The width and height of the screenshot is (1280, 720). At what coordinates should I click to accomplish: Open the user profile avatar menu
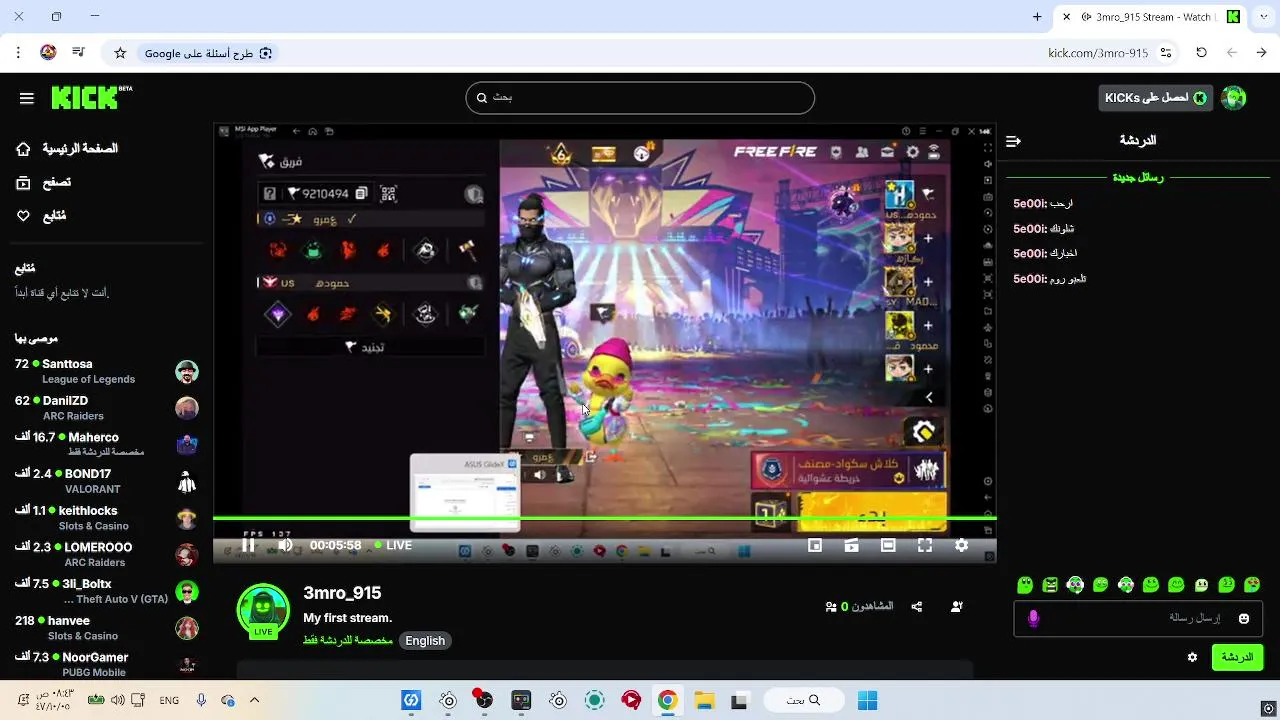click(1234, 97)
